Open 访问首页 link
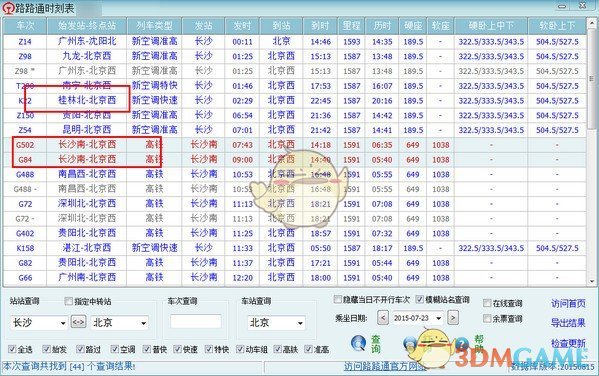 (x=568, y=303)
